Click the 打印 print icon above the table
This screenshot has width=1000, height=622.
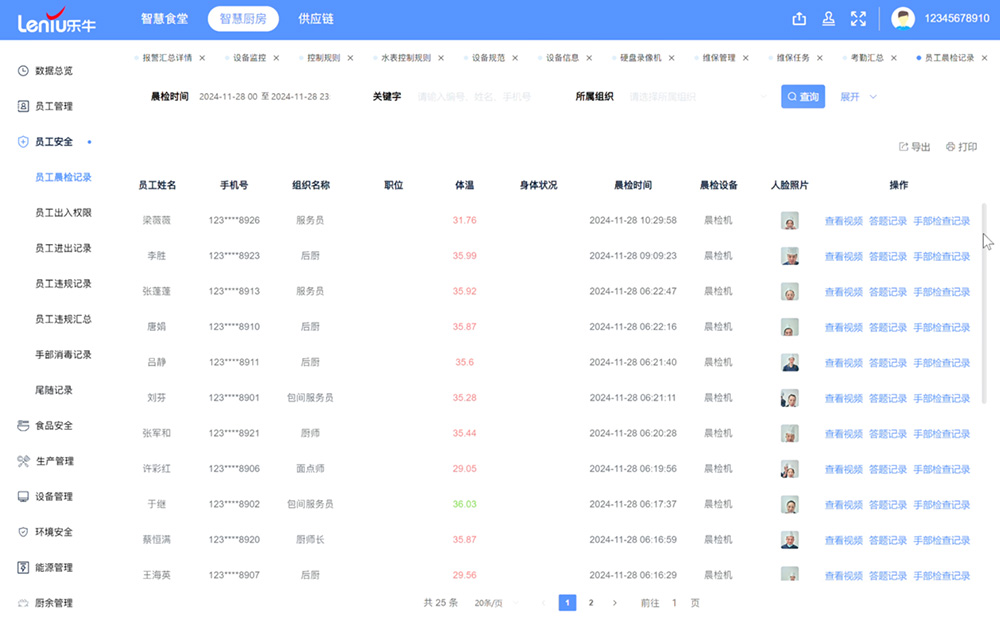tap(953, 146)
